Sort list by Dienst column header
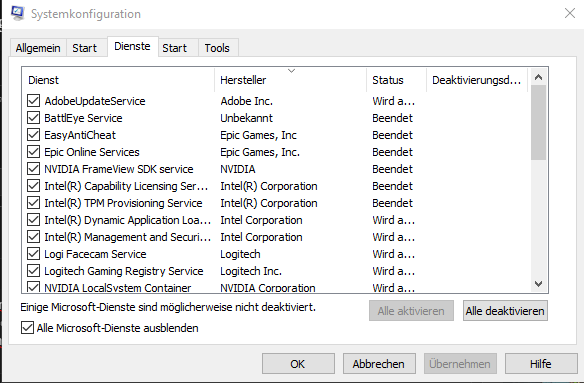 [x=118, y=80]
